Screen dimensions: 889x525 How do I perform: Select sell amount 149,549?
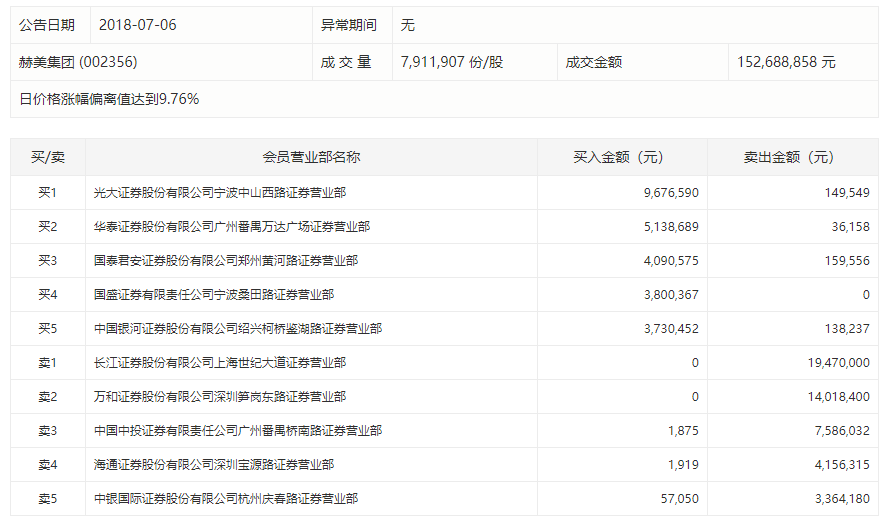pos(847,193)
